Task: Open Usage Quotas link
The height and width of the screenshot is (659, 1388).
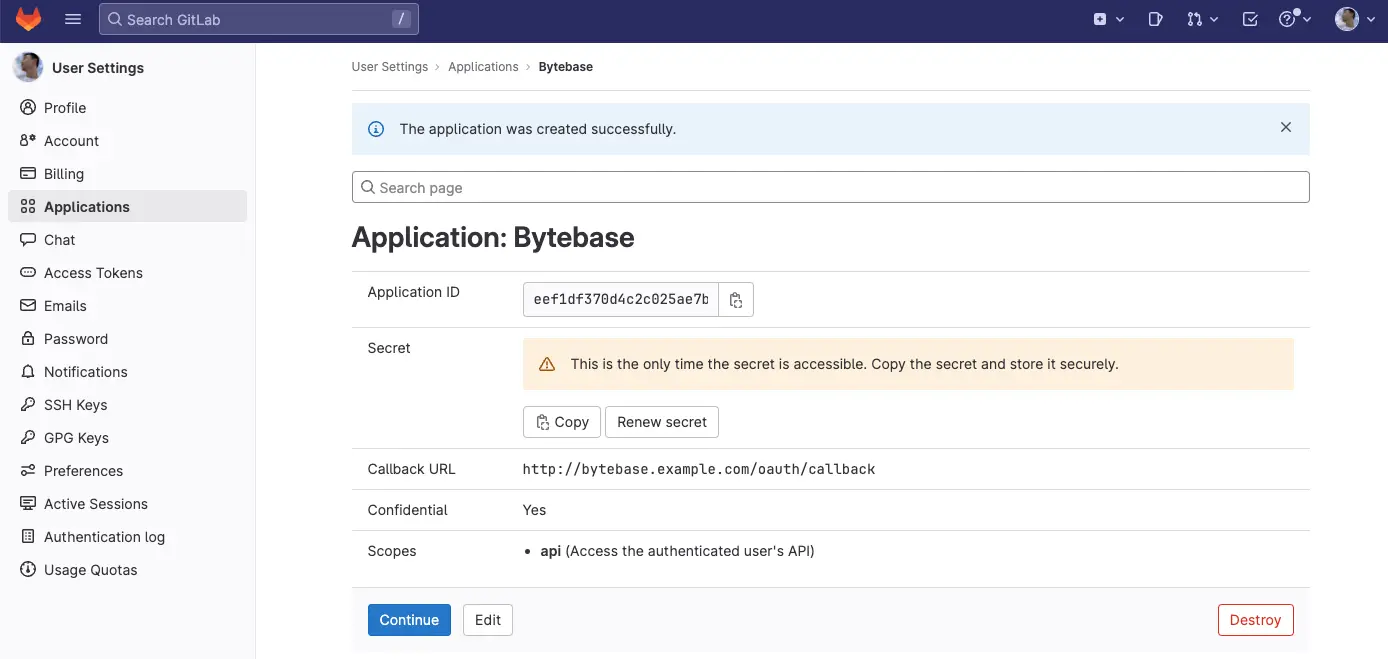Action: click(x=91, y=570)
